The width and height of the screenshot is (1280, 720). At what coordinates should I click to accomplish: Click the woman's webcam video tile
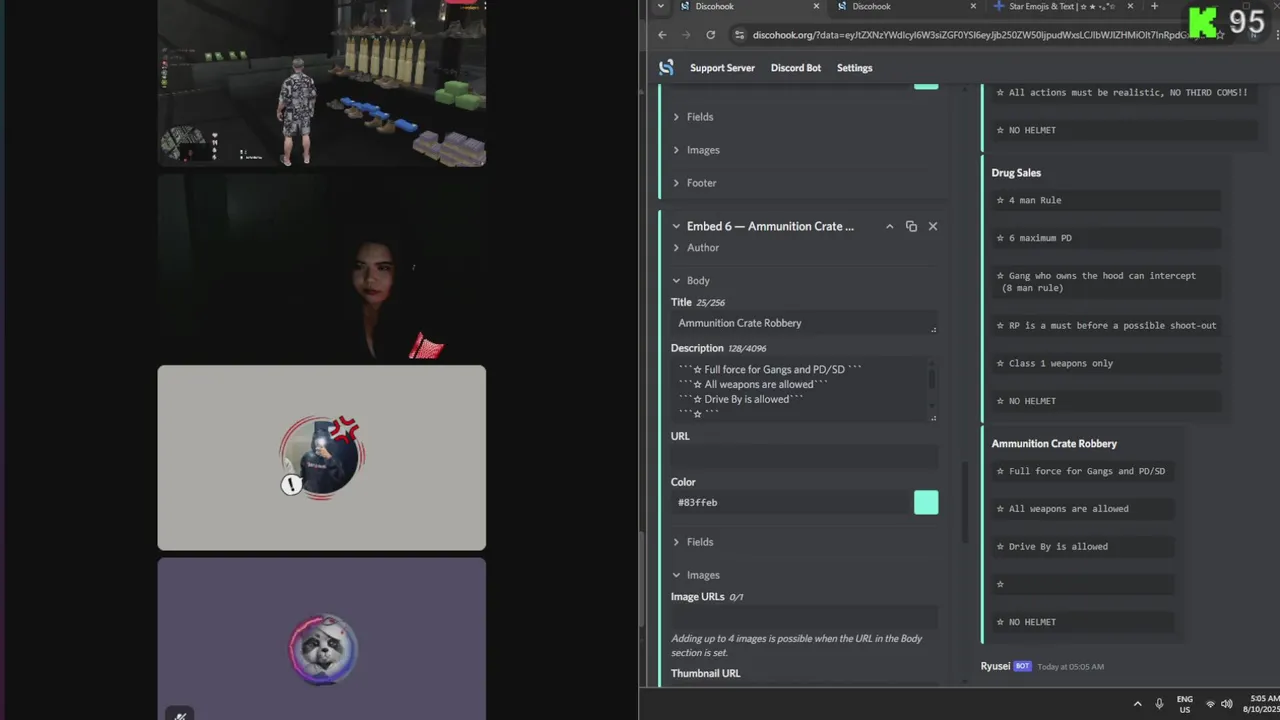(322, 267)
